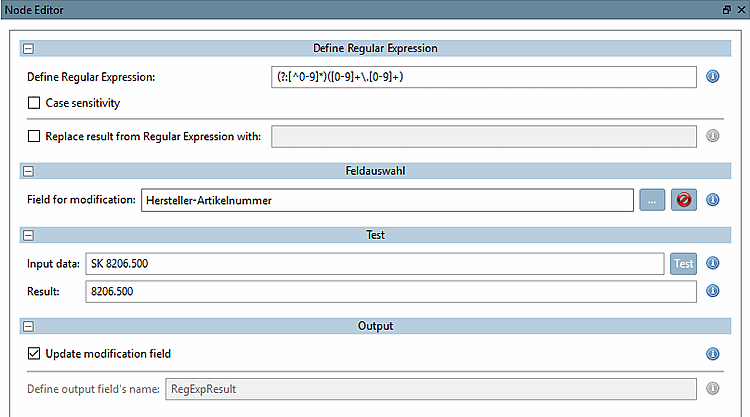
Task: Click the Define Regular Expression input field
Action: pos(483,77)
